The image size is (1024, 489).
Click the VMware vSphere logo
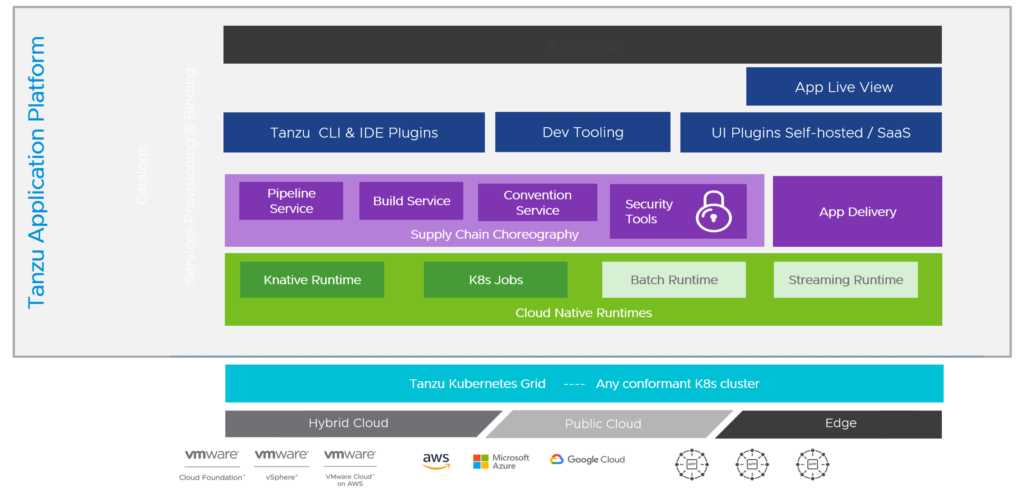point(281,464)
